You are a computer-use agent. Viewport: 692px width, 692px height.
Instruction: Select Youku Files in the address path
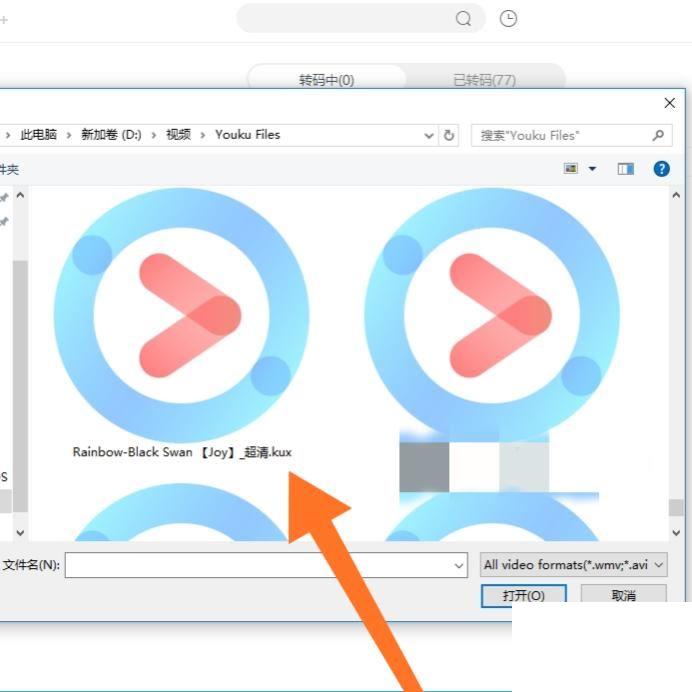pos(248,135)
